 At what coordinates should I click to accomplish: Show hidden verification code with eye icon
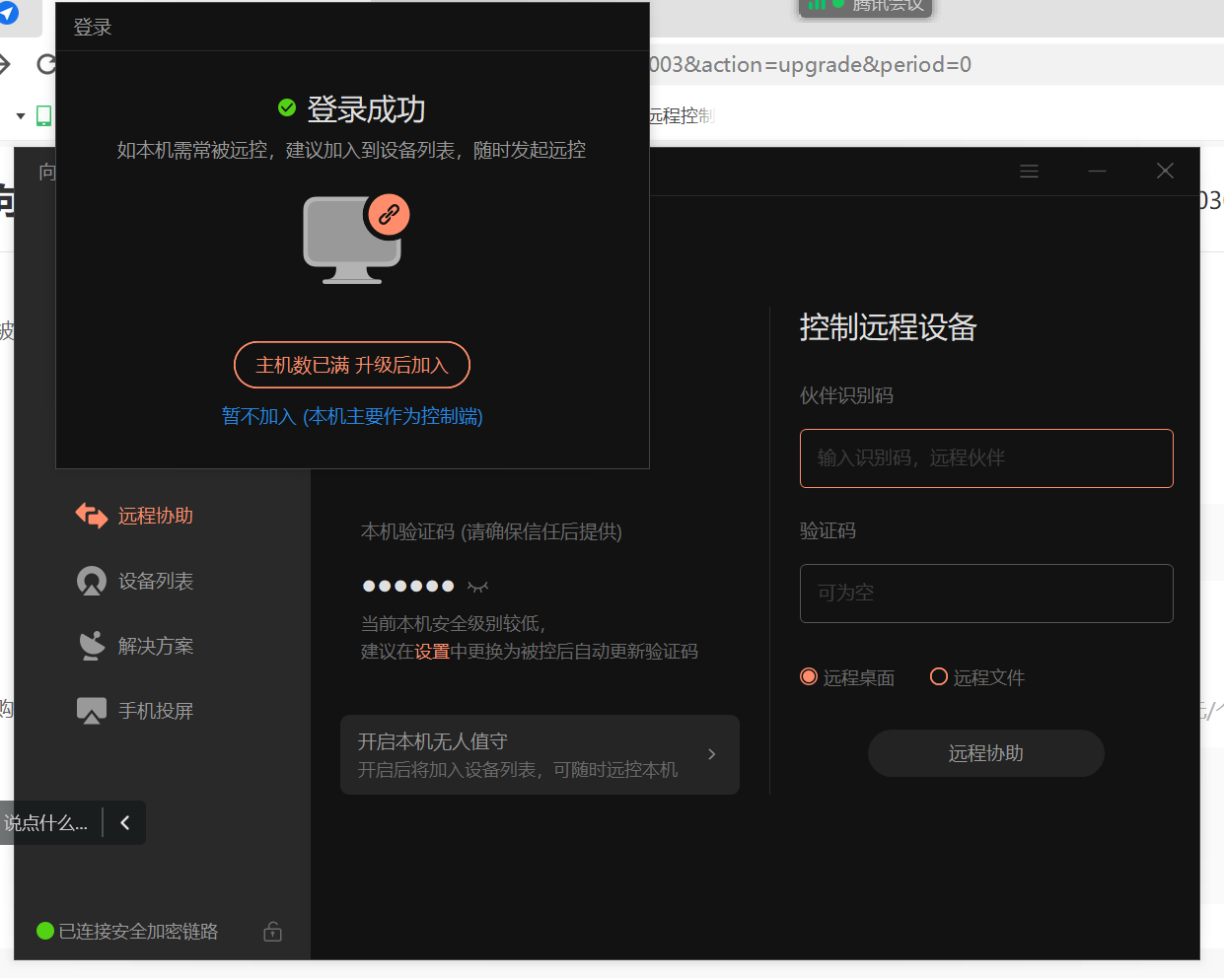pos(478,587)
